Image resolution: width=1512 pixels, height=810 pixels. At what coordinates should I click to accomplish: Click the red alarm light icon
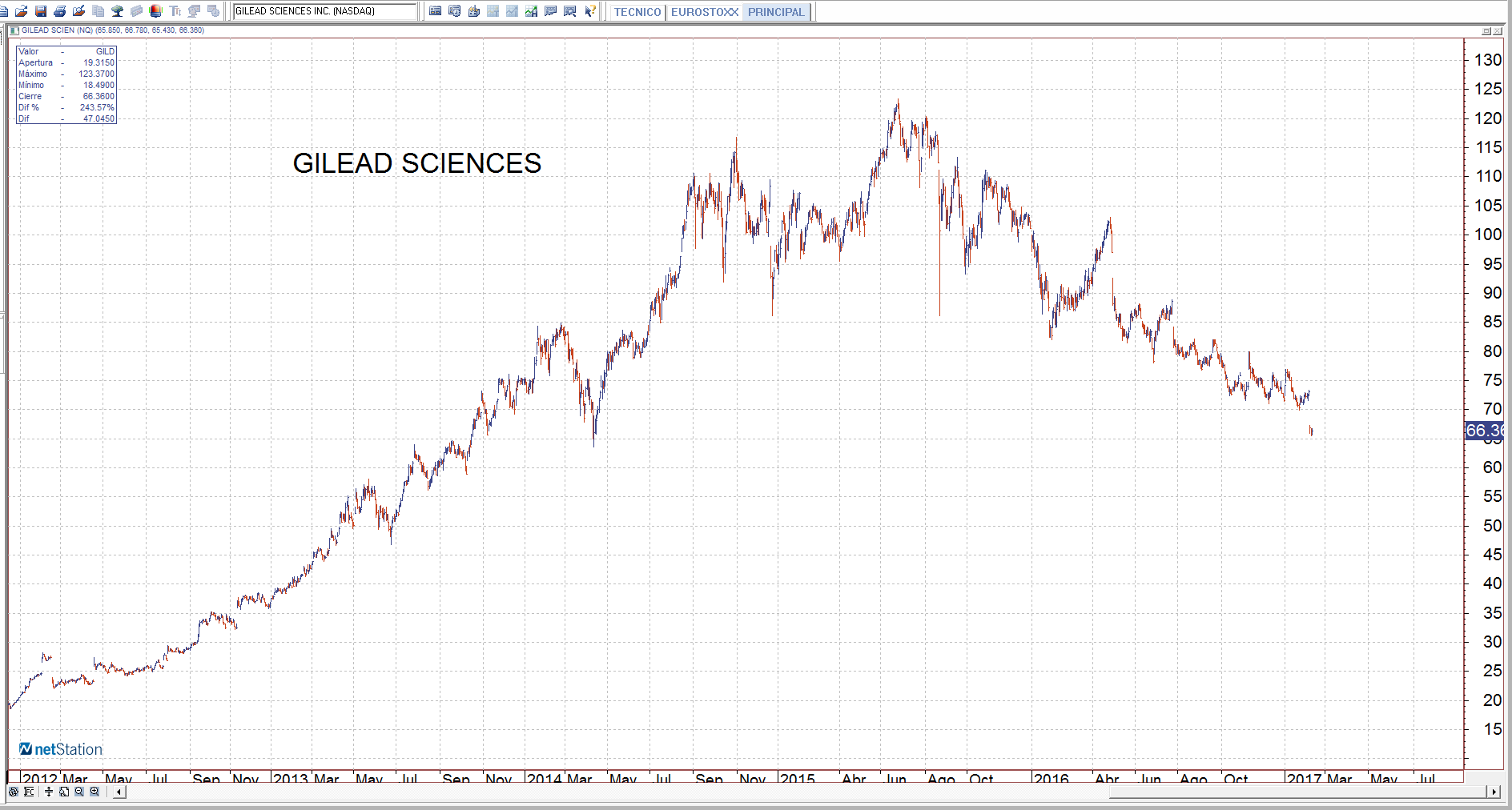(156, 11)
